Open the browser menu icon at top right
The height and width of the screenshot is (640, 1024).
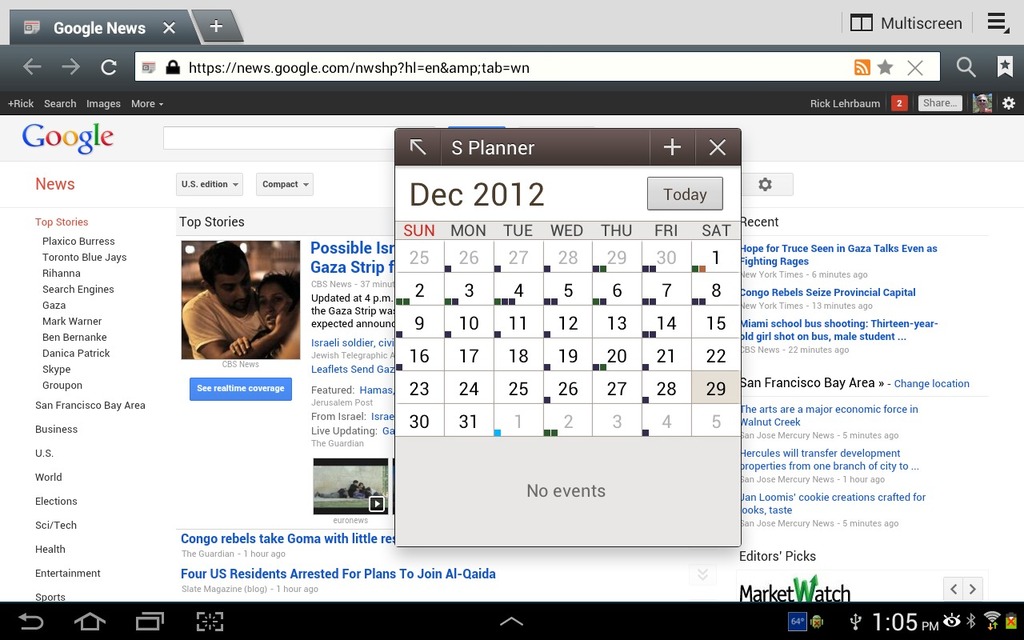[998, 23]
